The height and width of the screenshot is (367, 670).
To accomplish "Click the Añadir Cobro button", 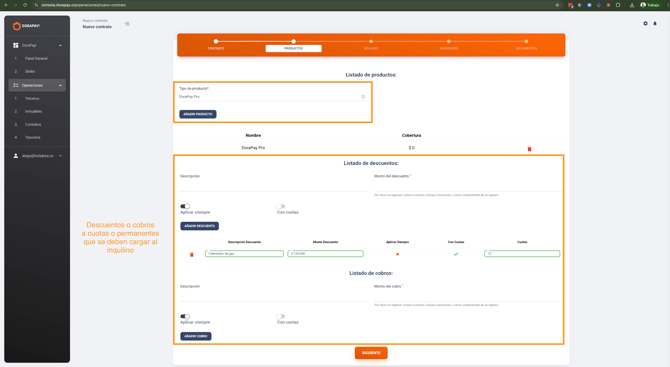I will tap(196, 336).
